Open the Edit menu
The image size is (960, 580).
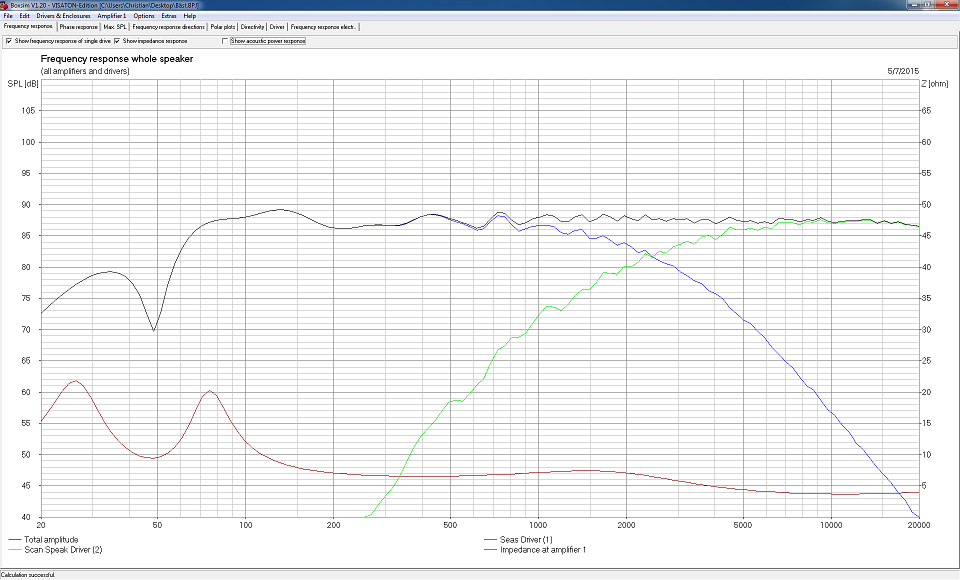(24, 16)
